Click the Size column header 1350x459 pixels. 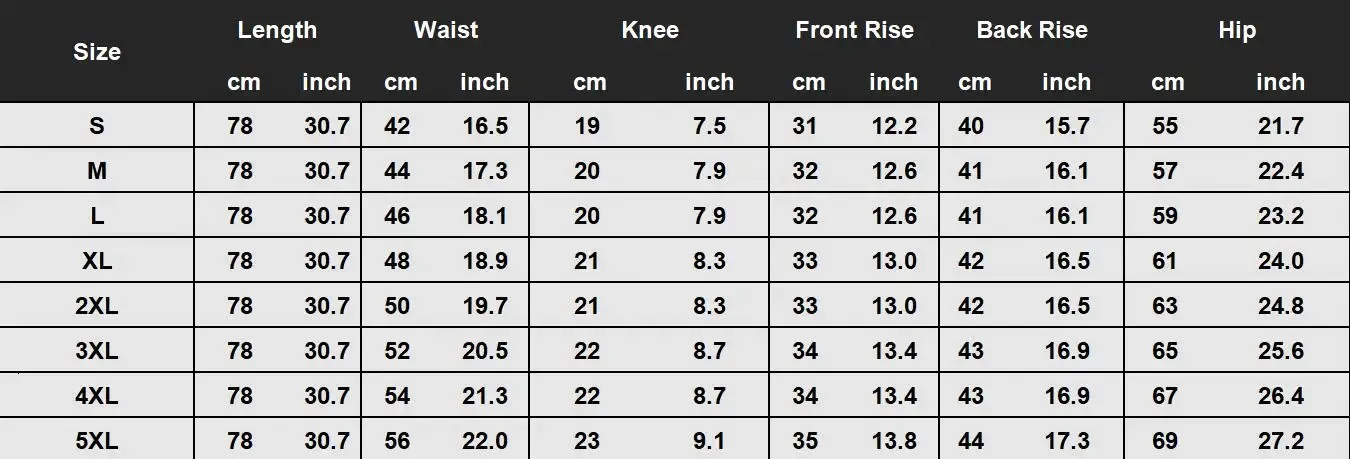pos(97,53)
